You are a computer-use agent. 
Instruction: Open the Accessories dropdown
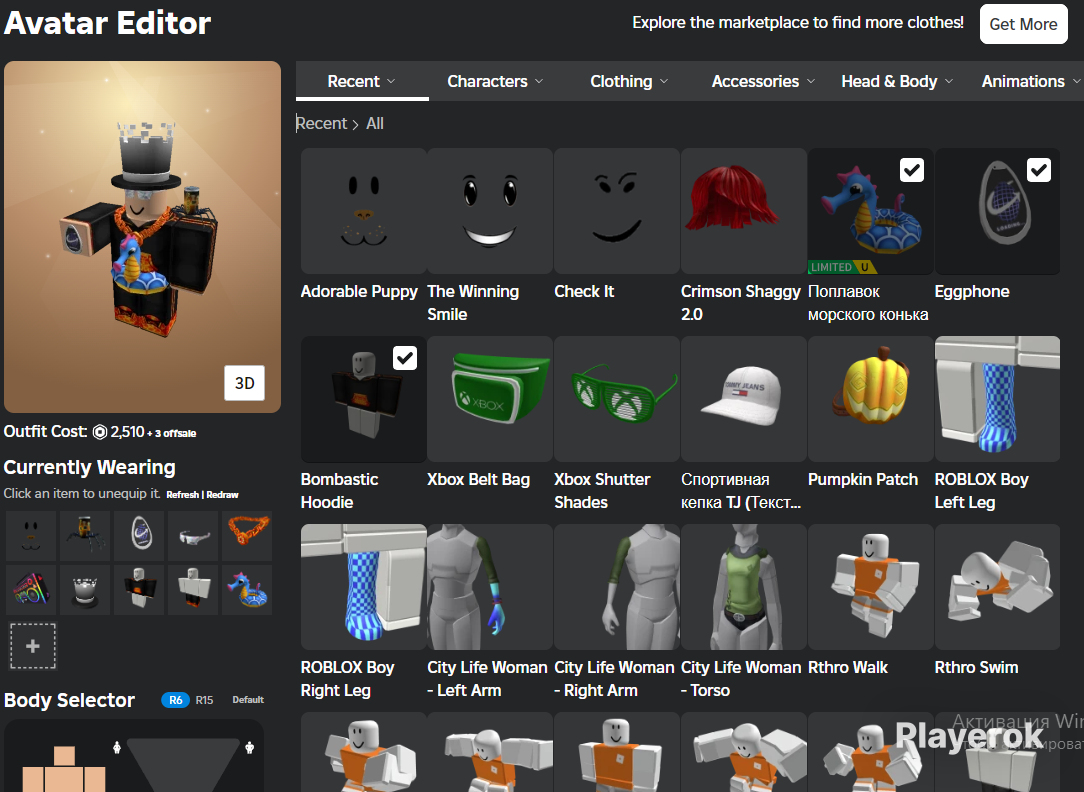click(763, 82)
